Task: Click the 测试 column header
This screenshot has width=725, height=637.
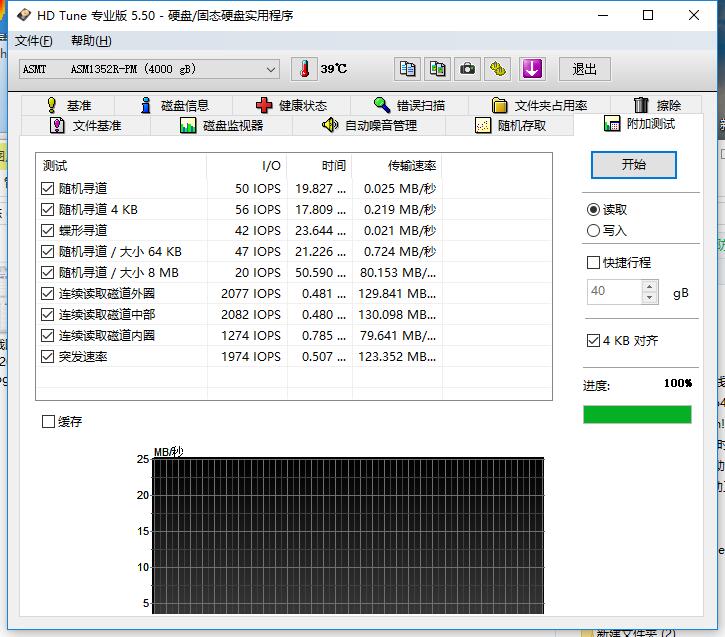Action: click(x=121, y=165)
